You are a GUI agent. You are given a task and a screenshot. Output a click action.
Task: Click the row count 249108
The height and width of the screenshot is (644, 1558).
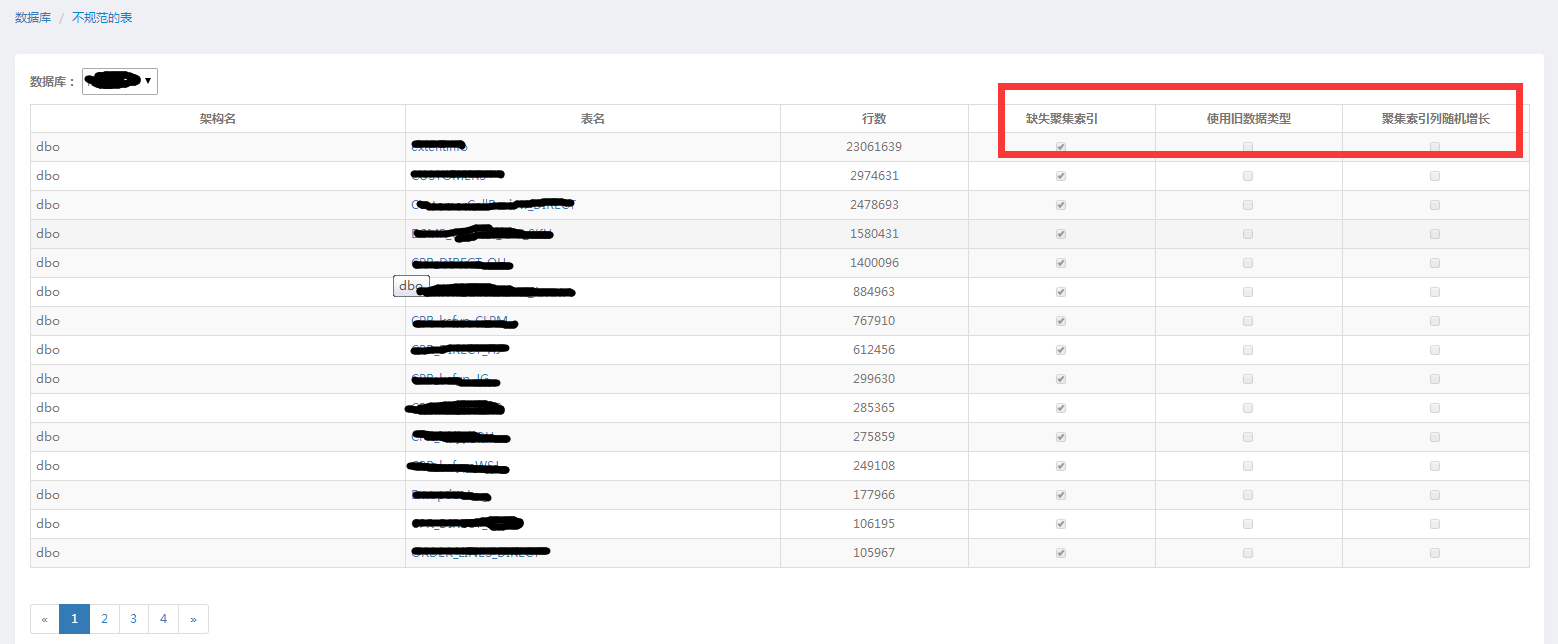pyautogui.click(x=874, y=466)
